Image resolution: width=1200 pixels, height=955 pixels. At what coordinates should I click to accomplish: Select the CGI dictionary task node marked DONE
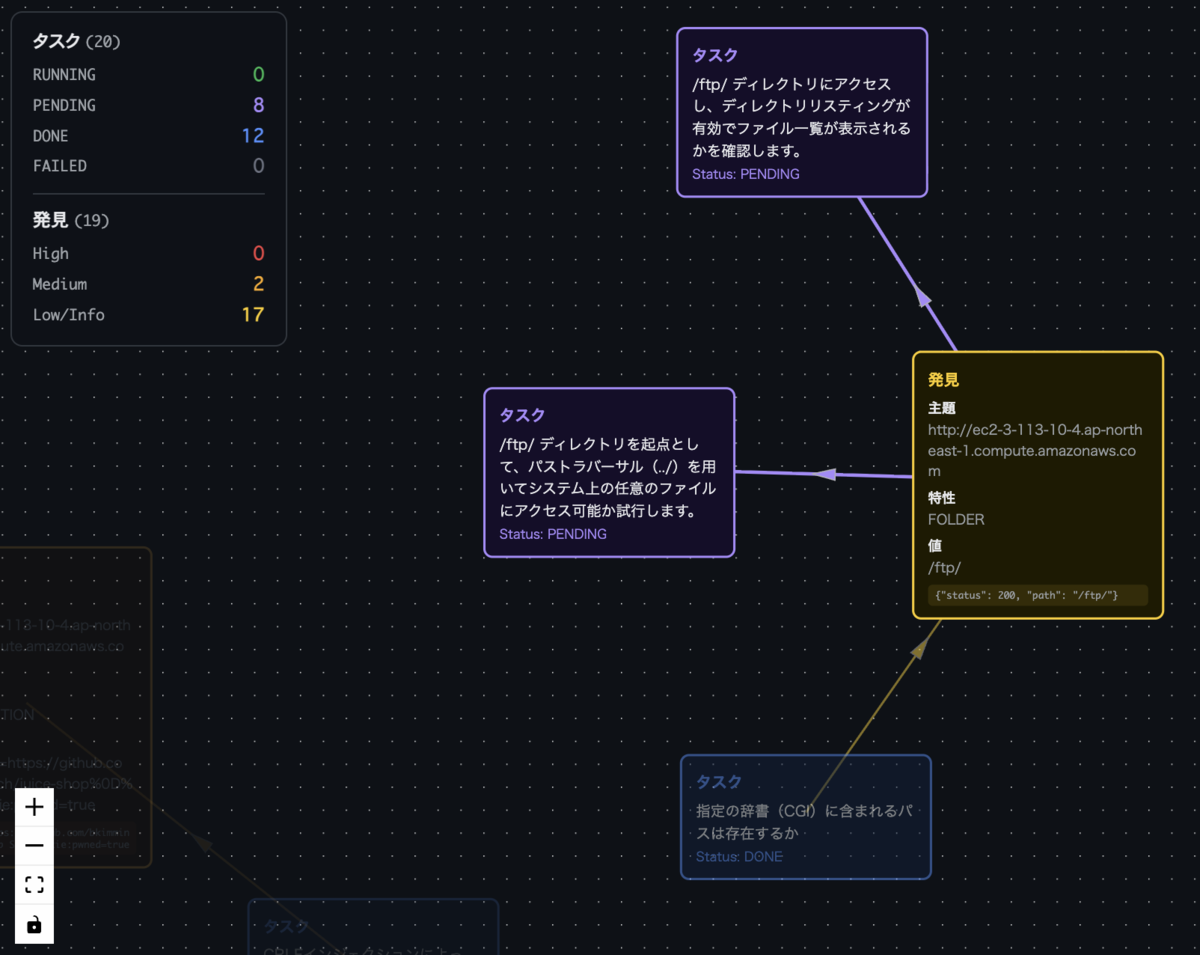806,817
